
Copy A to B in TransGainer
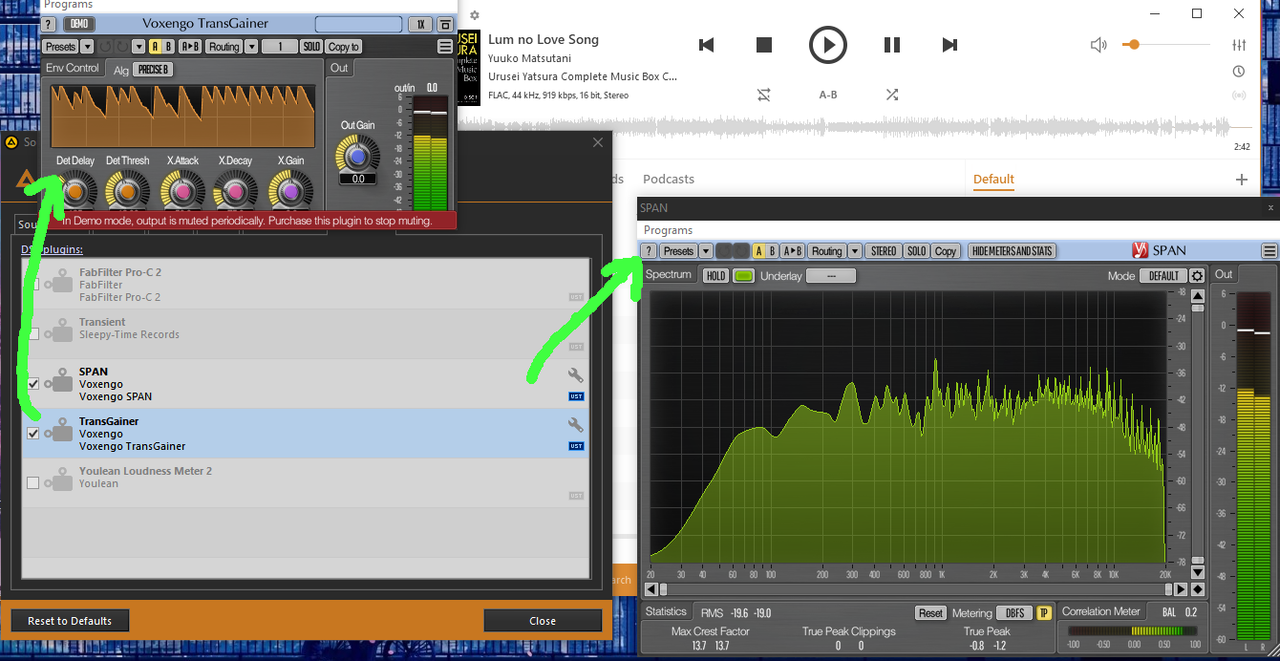pyautogui.click(x=190, y=47)
